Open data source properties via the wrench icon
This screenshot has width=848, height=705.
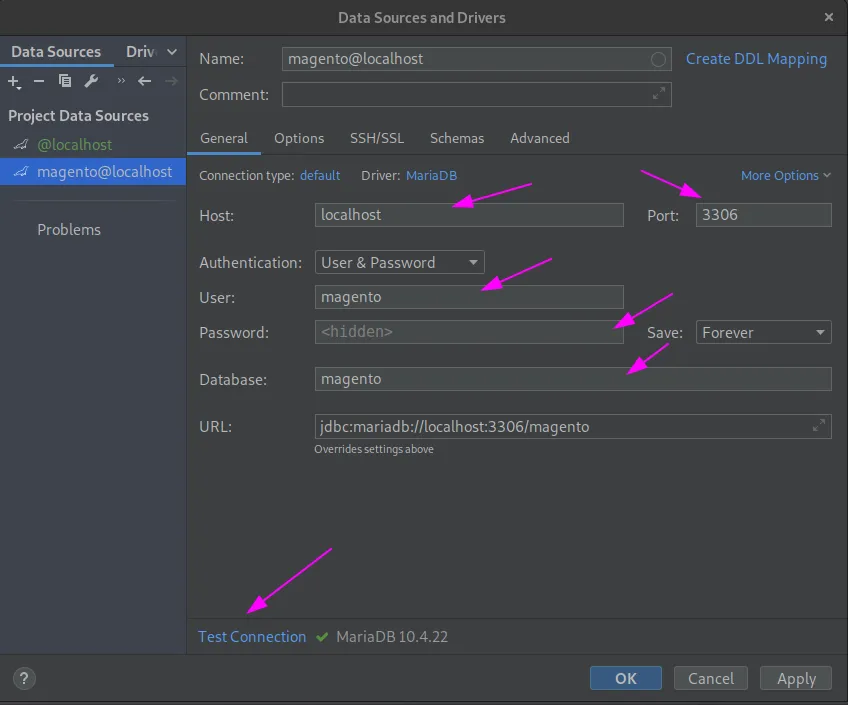point(89,81)
